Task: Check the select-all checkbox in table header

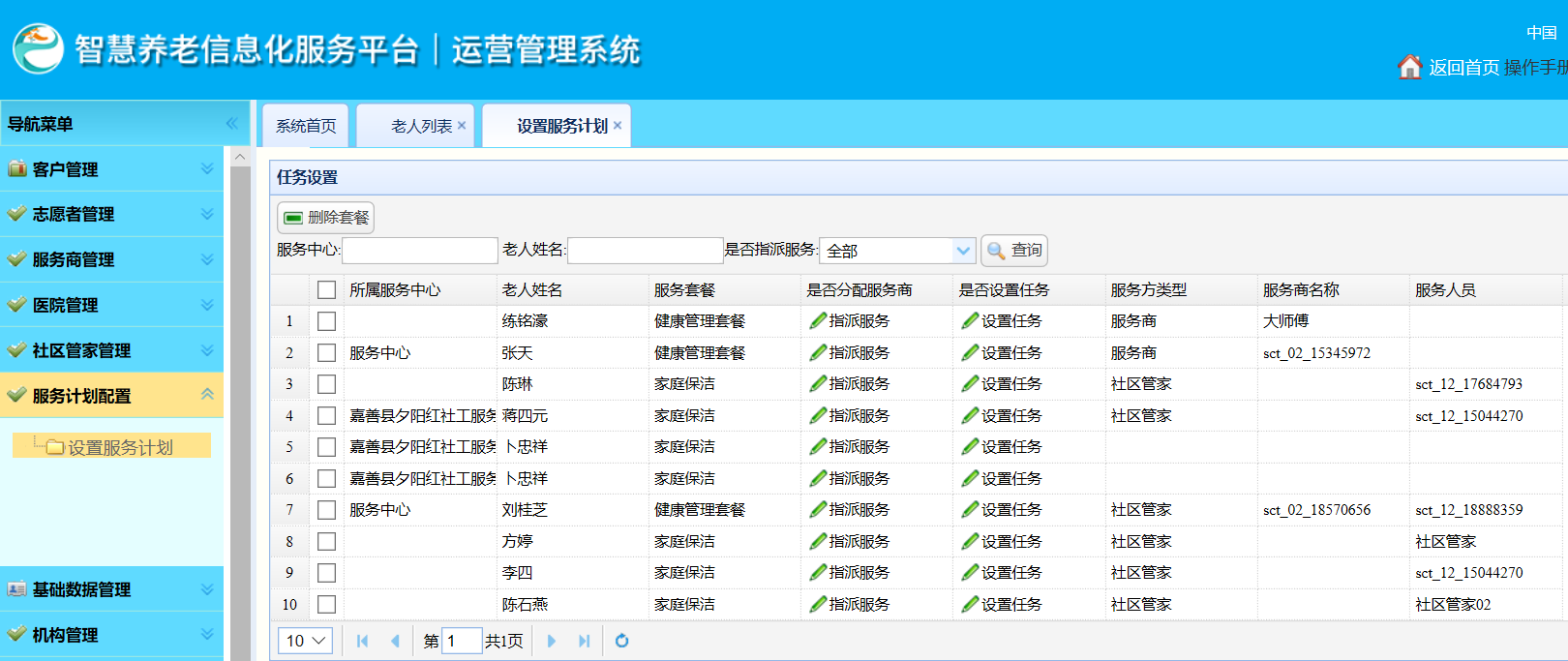Action: click(326, 290)
